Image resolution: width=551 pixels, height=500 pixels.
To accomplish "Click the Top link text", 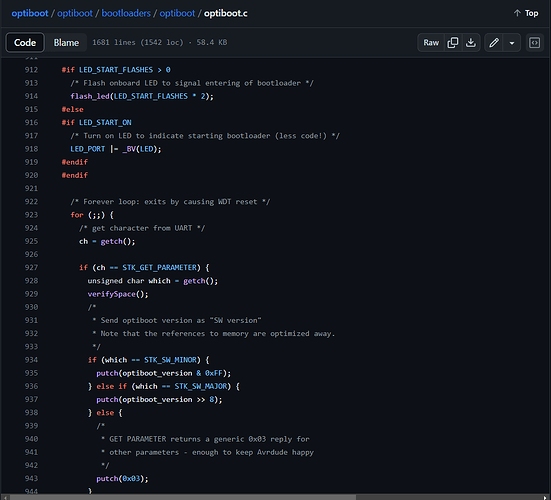I will click(x=531, y=13).
